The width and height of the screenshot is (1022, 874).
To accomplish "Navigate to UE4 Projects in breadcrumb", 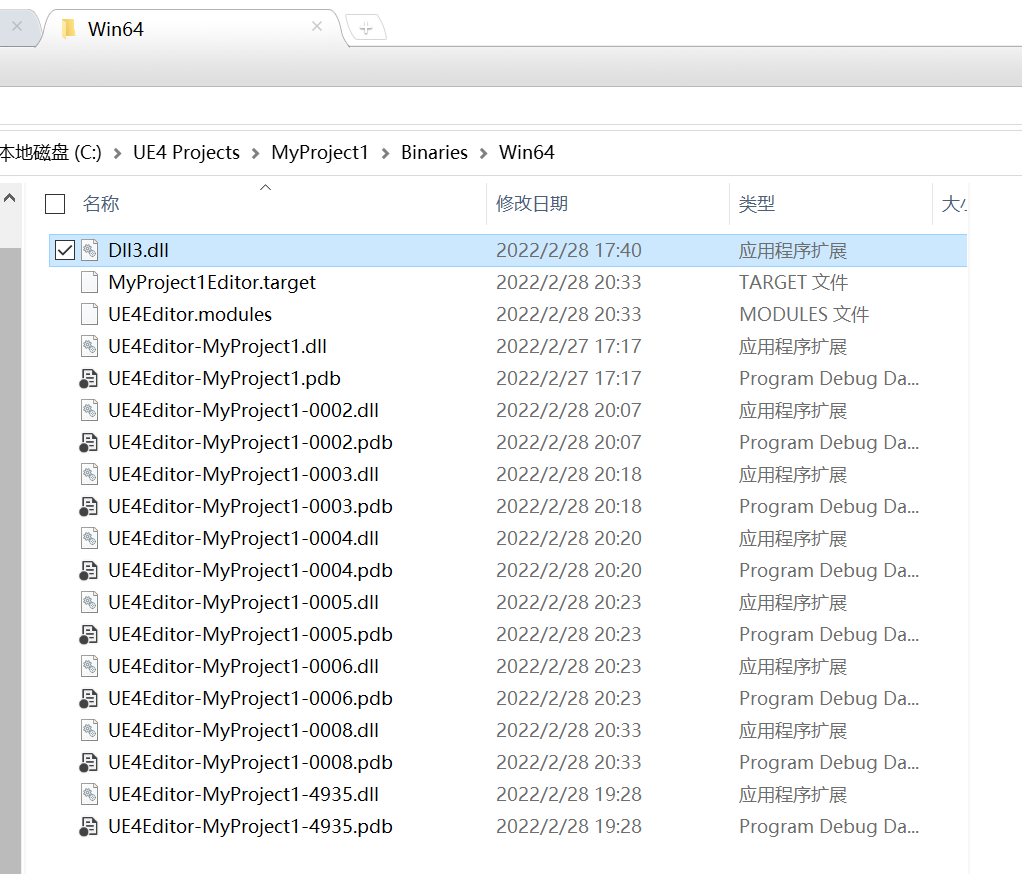I will coord(186,153).
